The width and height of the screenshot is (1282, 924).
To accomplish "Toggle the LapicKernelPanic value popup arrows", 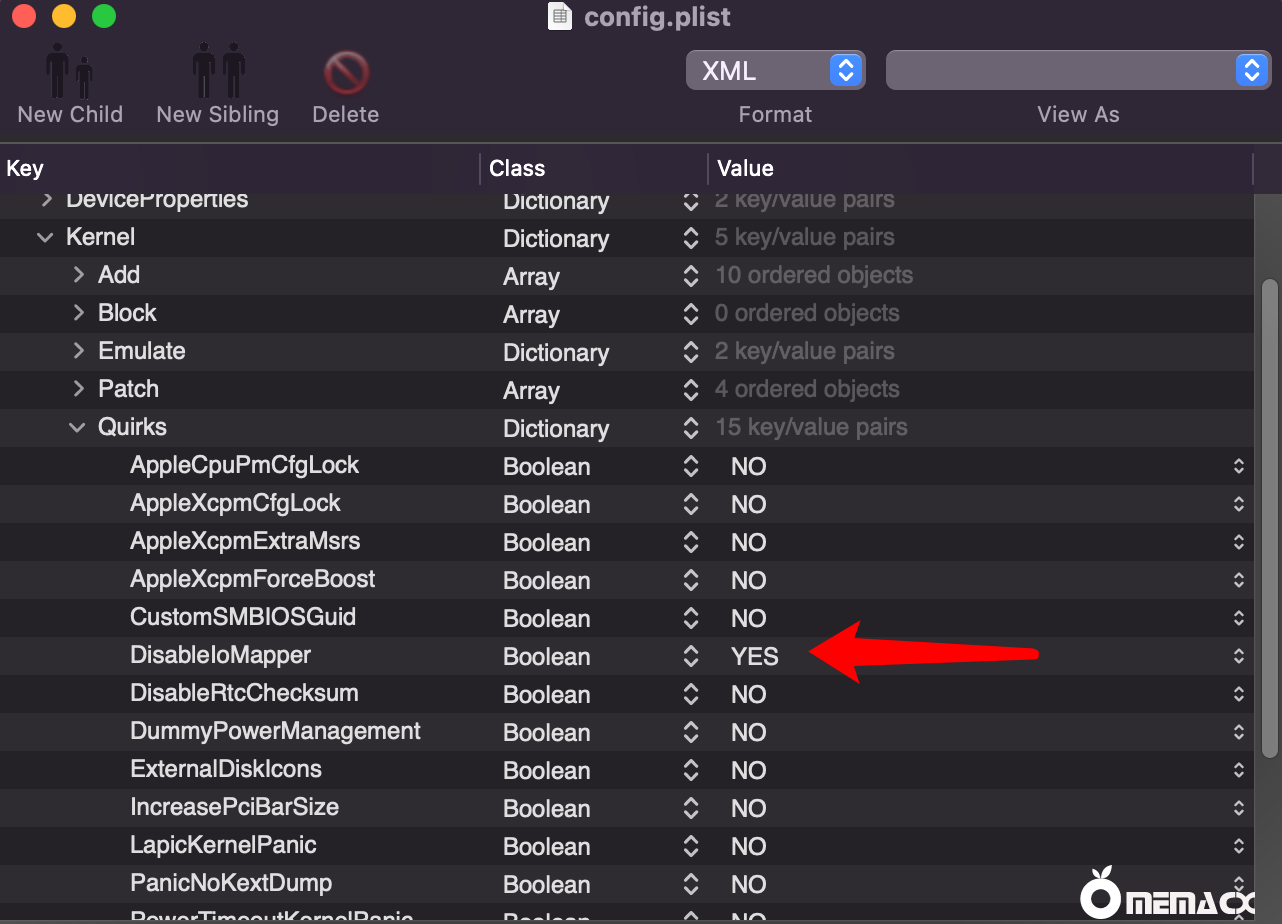I will point(1239,846).
